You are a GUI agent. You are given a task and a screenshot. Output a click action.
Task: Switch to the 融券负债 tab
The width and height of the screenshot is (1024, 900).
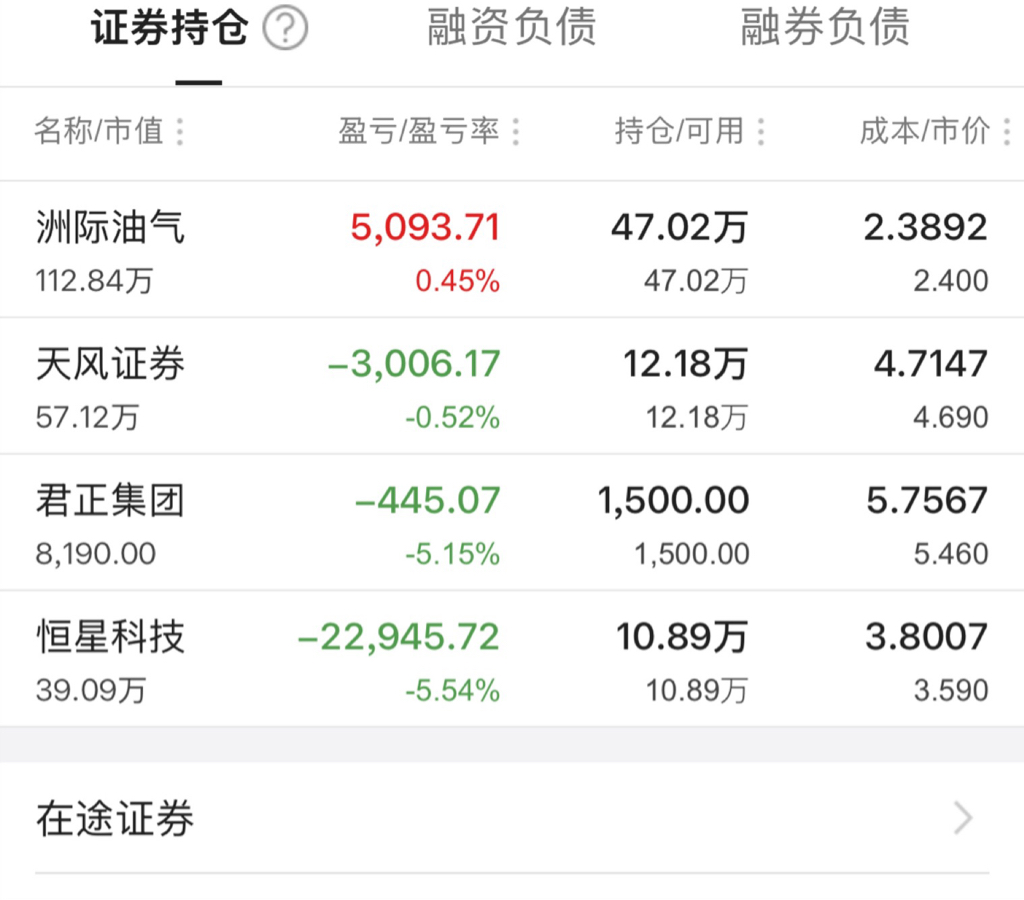(825, 27)
